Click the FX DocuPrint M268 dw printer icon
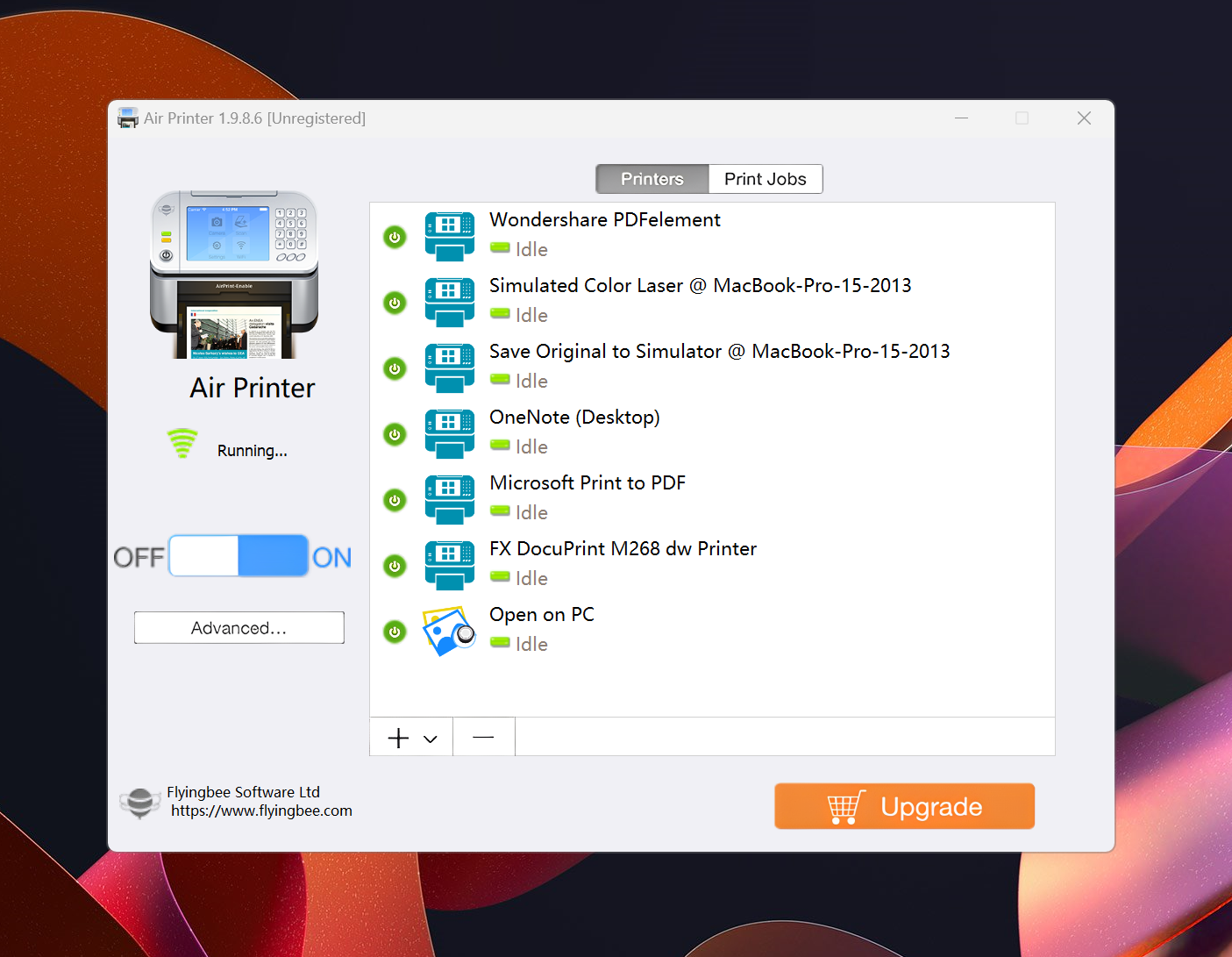 pos(449,566)
